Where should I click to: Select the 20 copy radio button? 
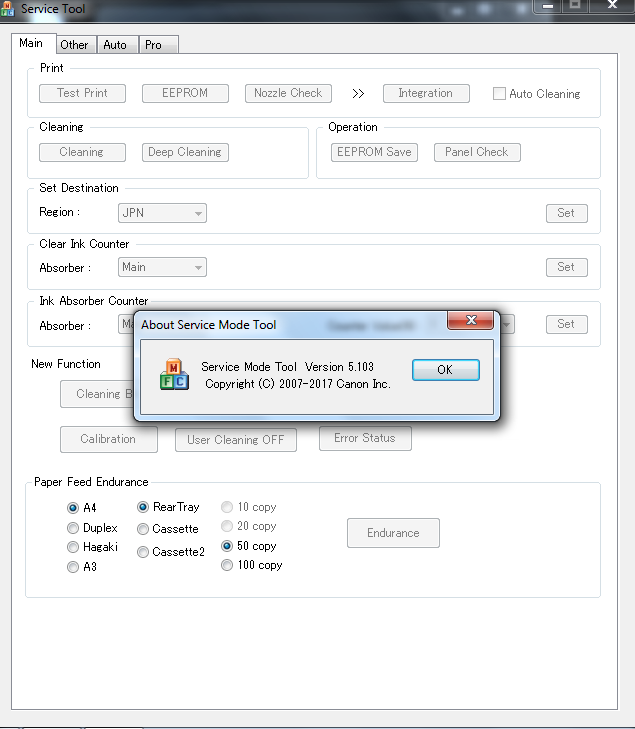click(x=227, y=526)
